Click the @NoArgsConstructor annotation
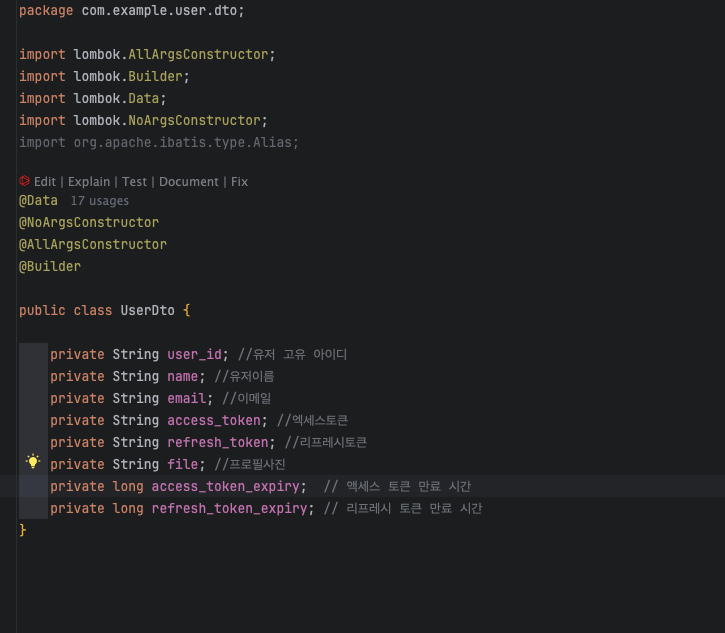This screenshot has height=633, width=725. tap(89, 222)
